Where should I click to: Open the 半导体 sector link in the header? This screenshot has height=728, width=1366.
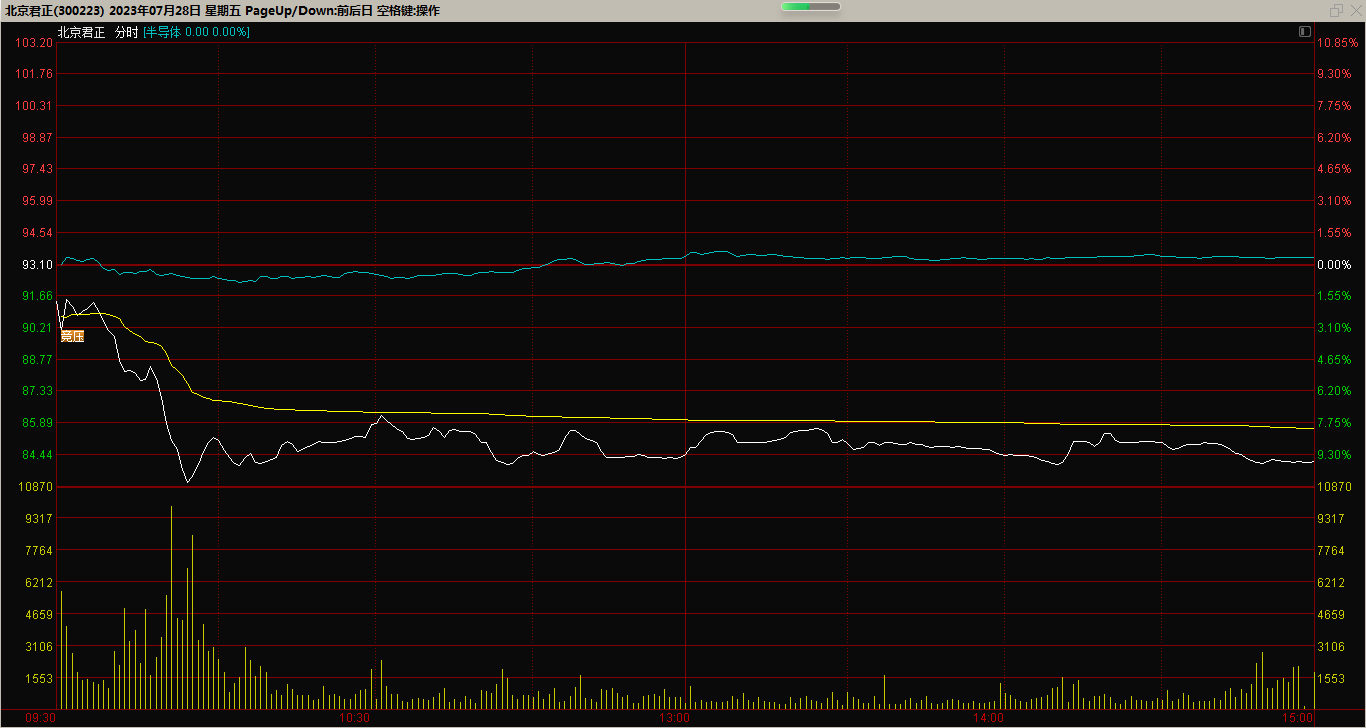pos(163,32)
